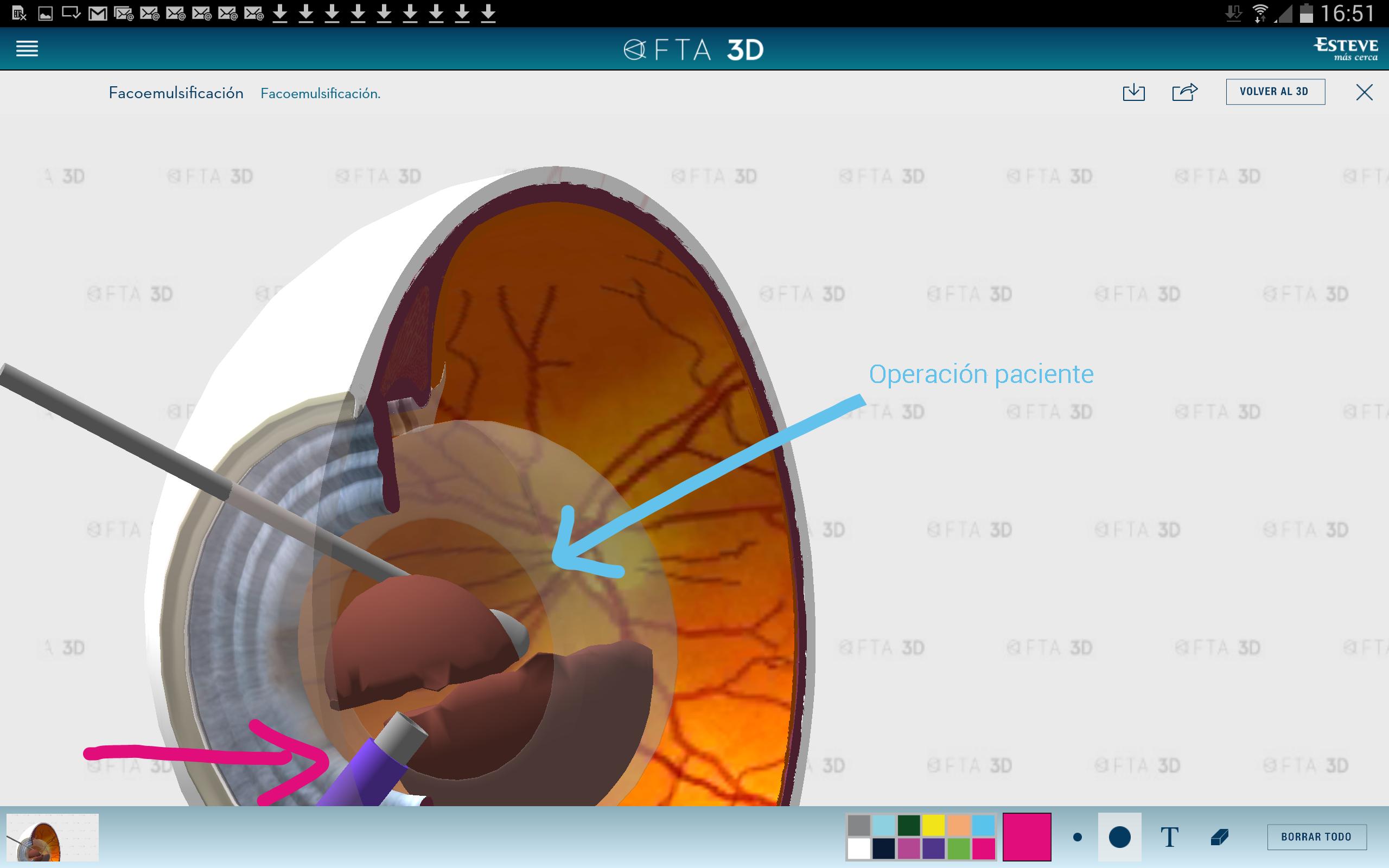Select the purple color swatch
This screenshot has width=1389, height=868.
(x=933, y=848)
